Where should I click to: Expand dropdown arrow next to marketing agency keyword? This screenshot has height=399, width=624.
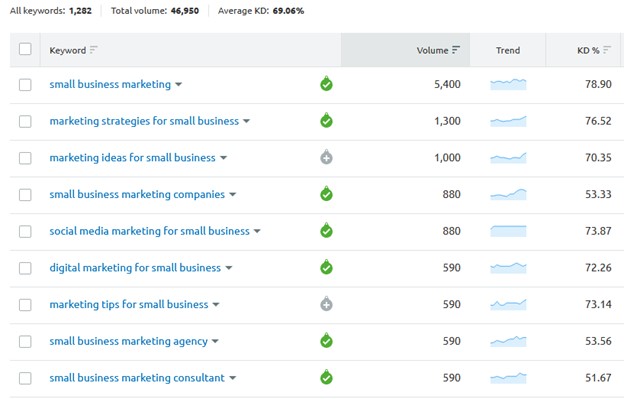tap(215, 341)
